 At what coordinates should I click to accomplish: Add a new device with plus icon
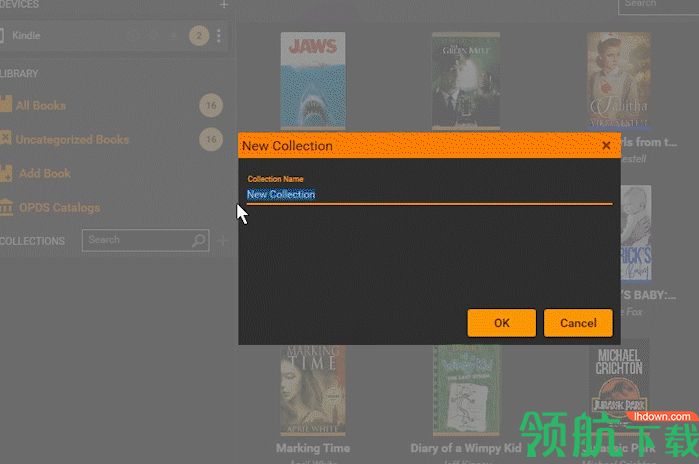click(224, 4)
